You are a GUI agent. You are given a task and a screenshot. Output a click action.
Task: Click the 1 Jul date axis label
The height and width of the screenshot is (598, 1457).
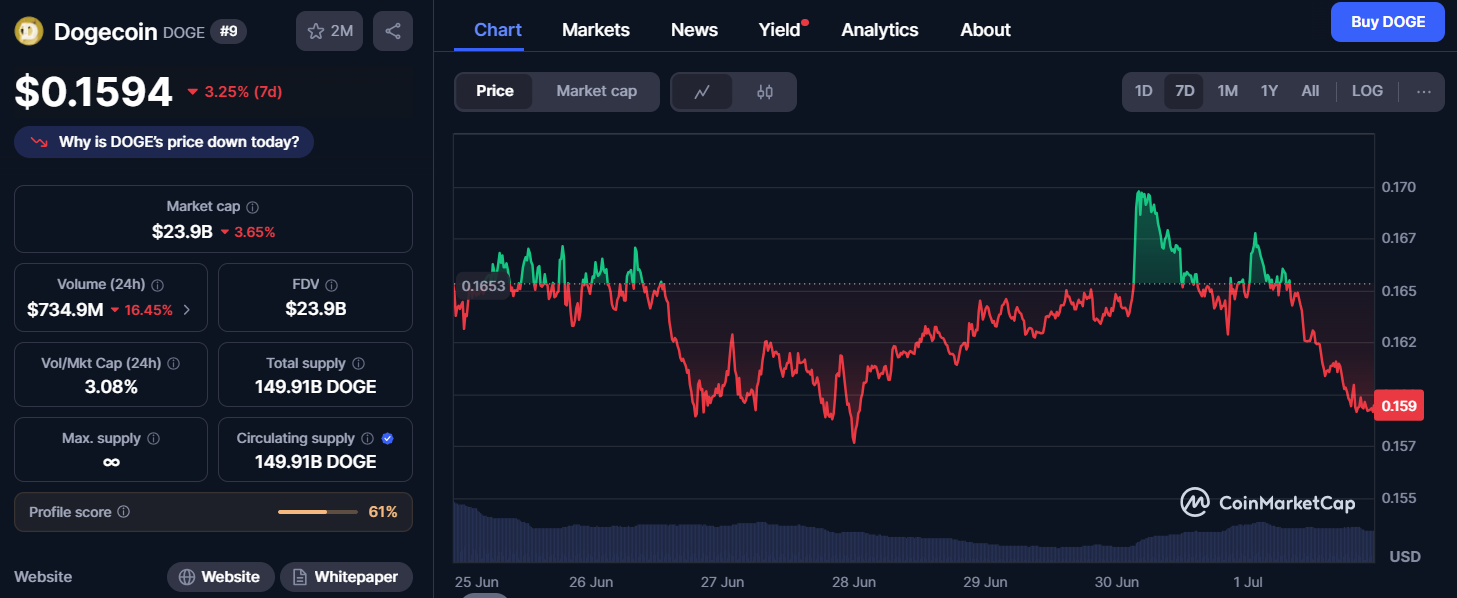(1250, 582)
